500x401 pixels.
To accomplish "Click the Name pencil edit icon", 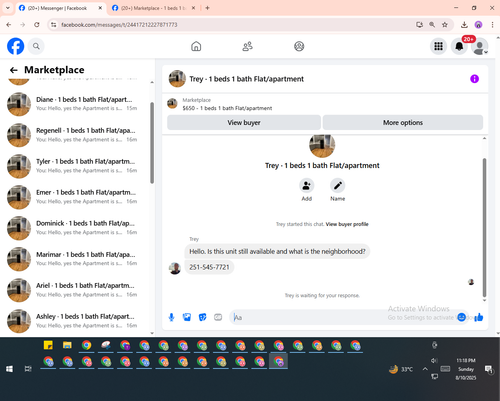I will pos(338,186).
